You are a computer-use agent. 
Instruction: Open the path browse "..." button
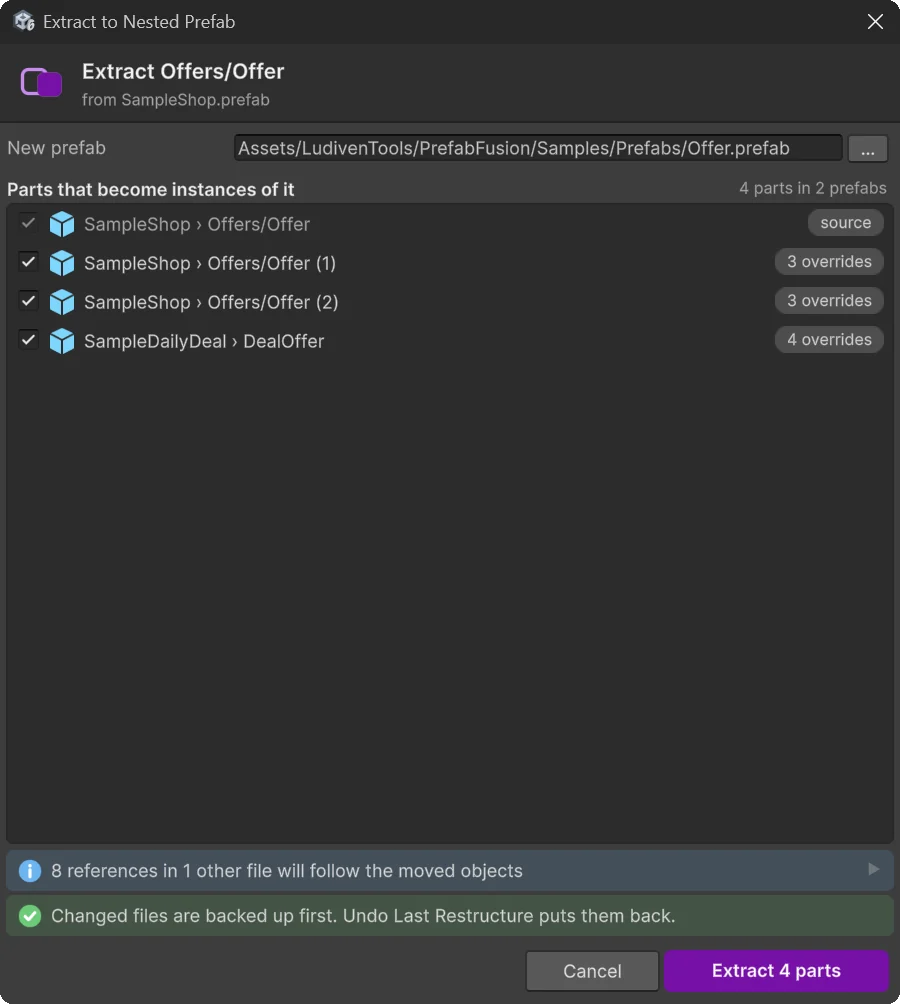pyautogui.click(x=867, y=149)
